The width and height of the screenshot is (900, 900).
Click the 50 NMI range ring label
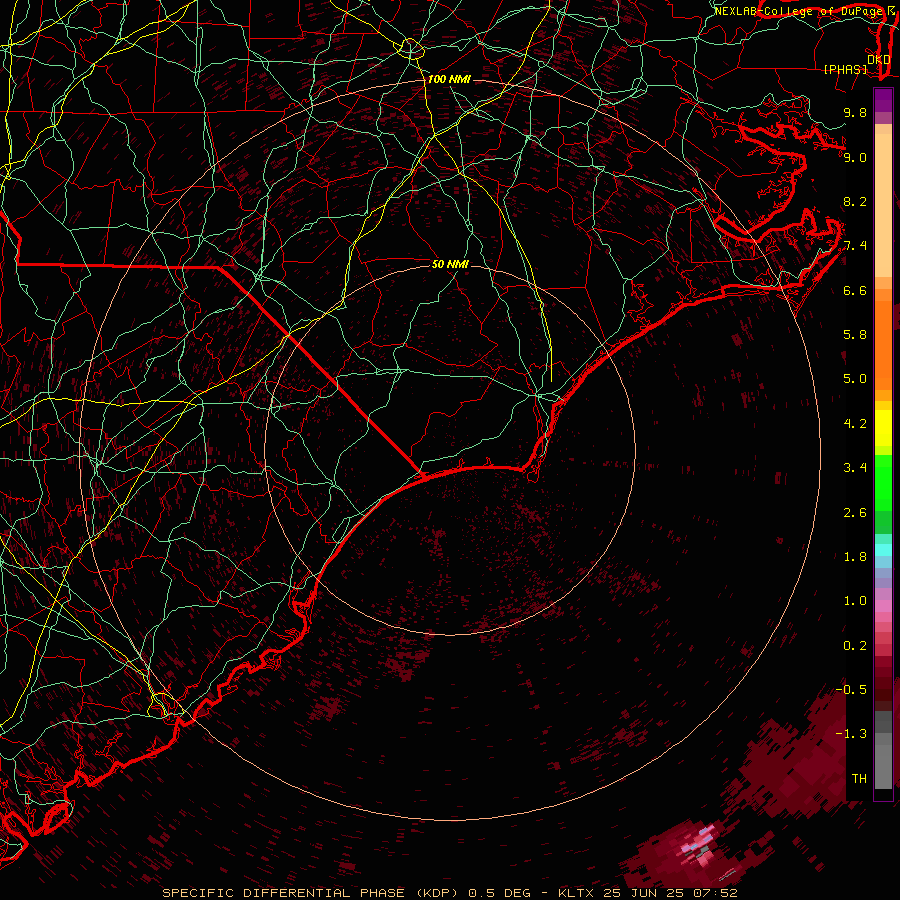pyautogui.click(x=450, y=264)
